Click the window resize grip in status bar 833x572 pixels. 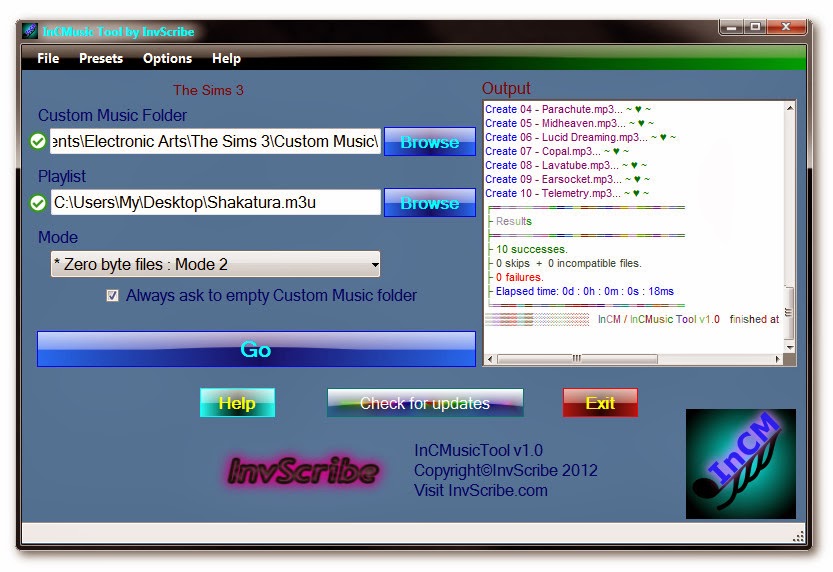pyautogui.click(x=798, y=536)
